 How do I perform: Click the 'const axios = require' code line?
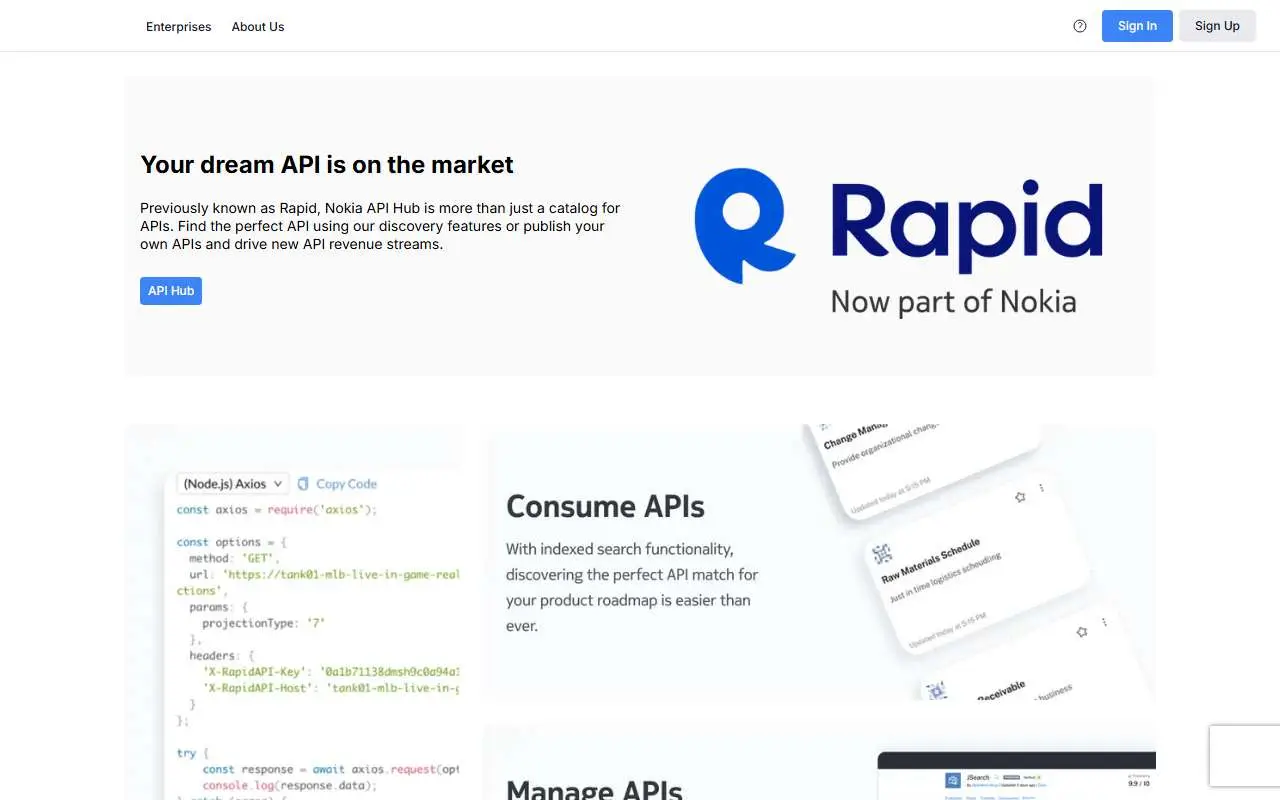pyautogui.click(x=277, y=510)
